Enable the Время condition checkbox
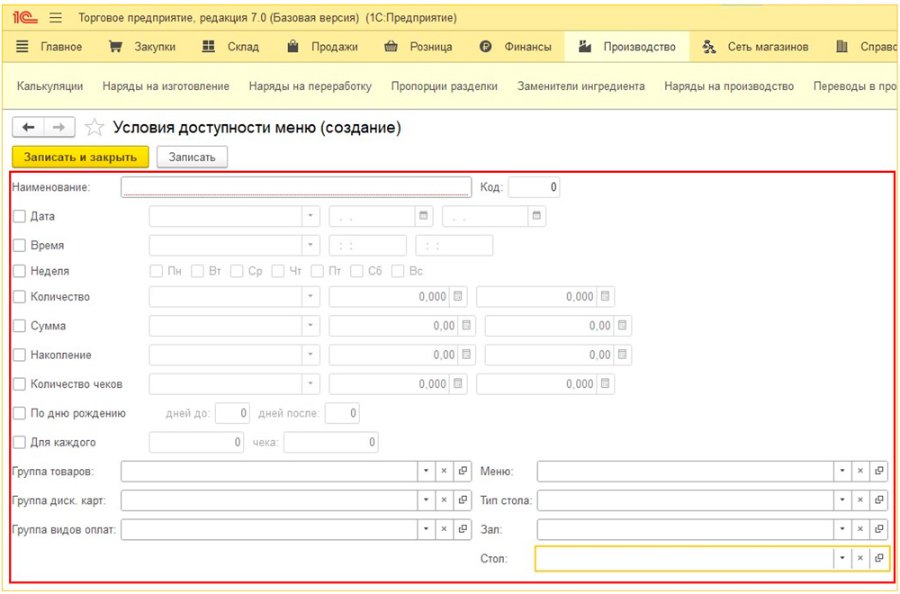This screenshot has width=900, height=594. [x=20, y=245]
